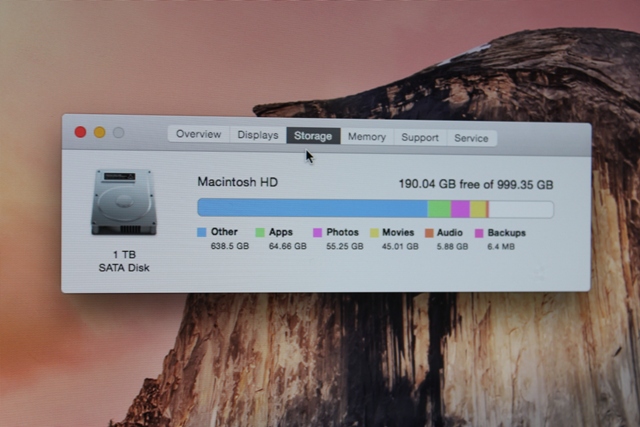
Task: Click the '1 TB' disk capacity label
Action: [x=124, y=255]
